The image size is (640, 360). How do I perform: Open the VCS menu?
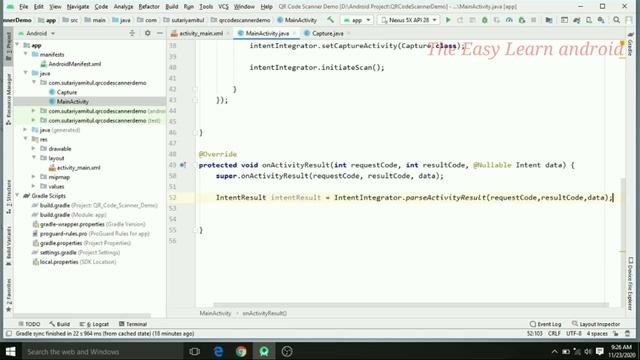pos(223,7)
